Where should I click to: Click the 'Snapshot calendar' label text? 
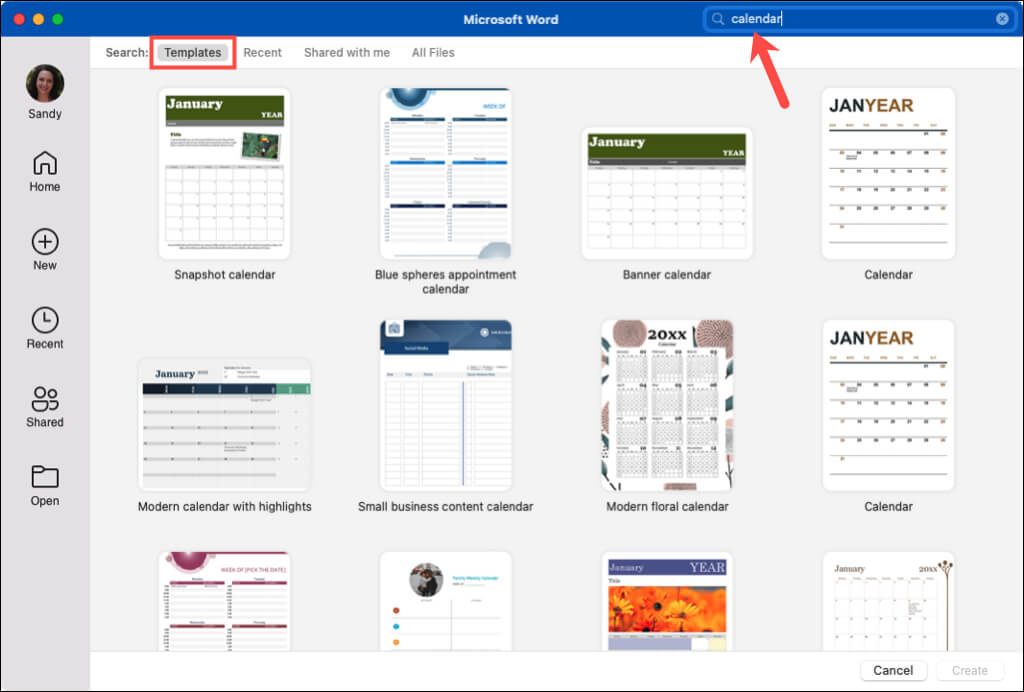pyautogui.click(x=225, y=275)
